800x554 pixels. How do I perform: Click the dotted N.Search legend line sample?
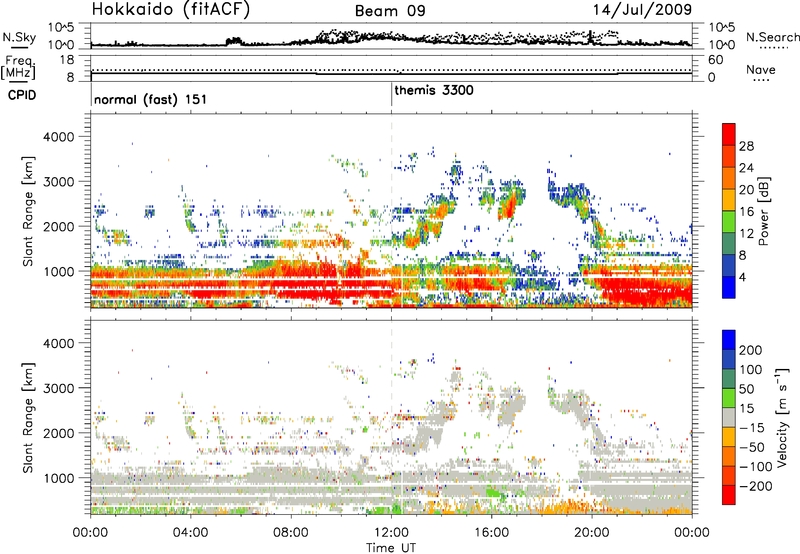[774, 48]
